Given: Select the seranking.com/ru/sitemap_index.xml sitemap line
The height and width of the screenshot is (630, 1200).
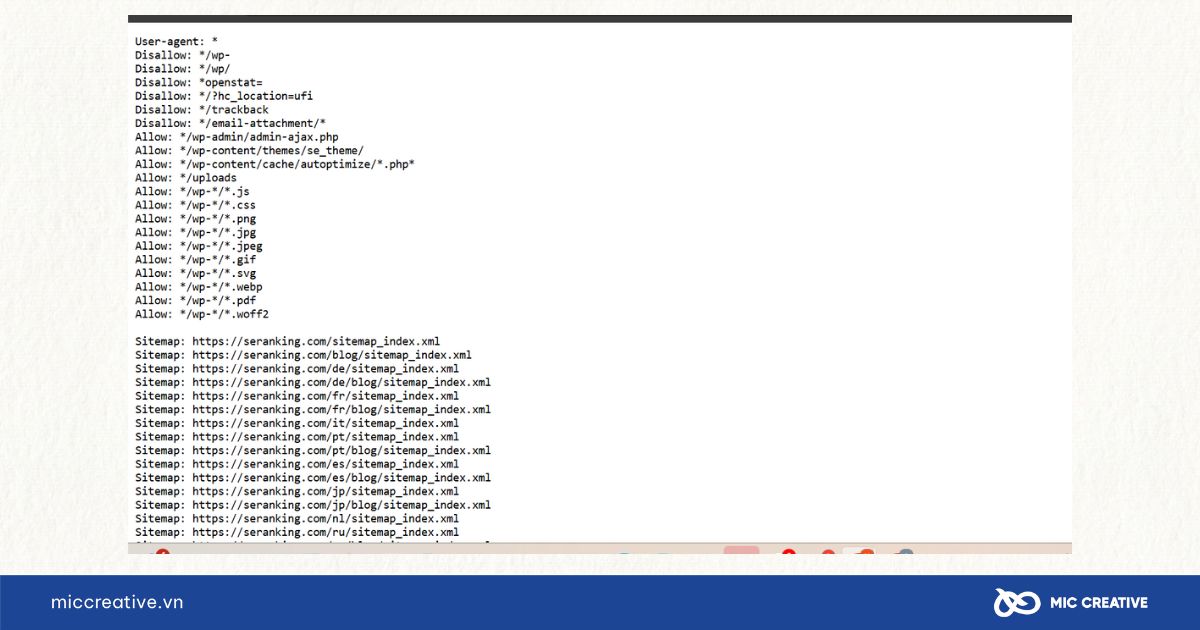Looking at the screenshot, I should tap(297, 532).
